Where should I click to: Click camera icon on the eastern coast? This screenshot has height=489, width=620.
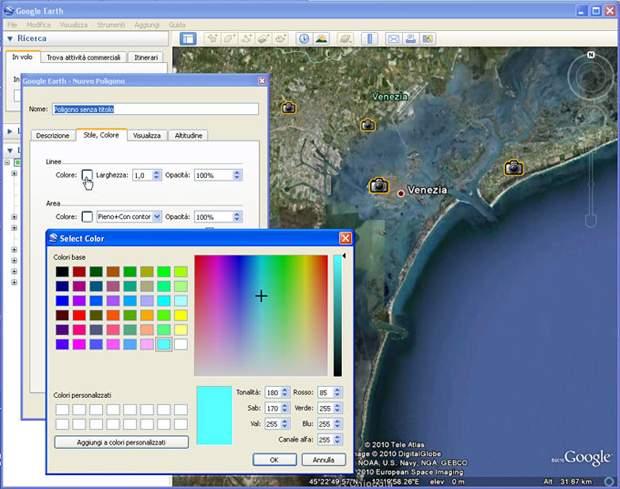coord(514,168)
